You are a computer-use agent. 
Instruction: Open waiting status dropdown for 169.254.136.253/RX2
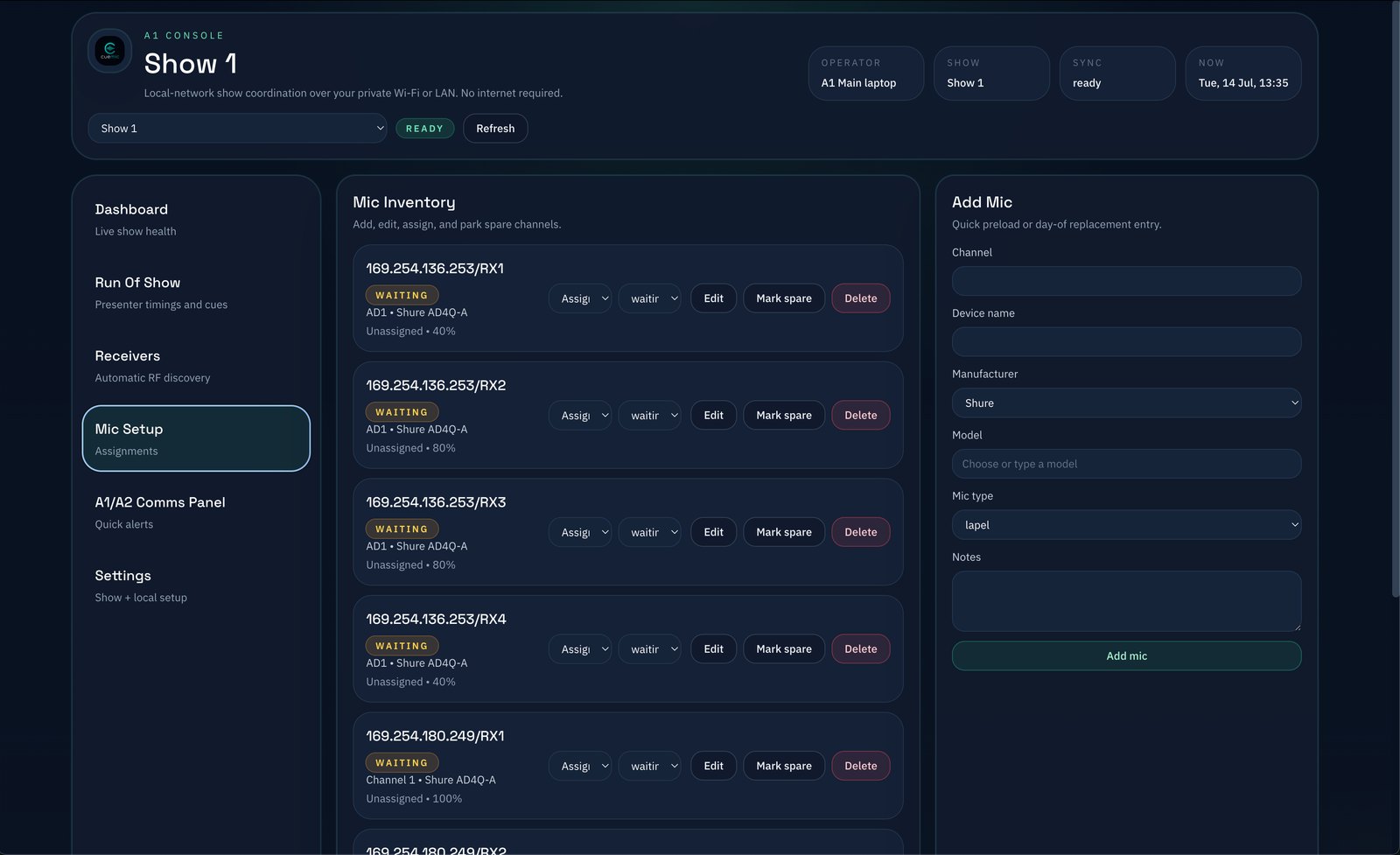650,415
